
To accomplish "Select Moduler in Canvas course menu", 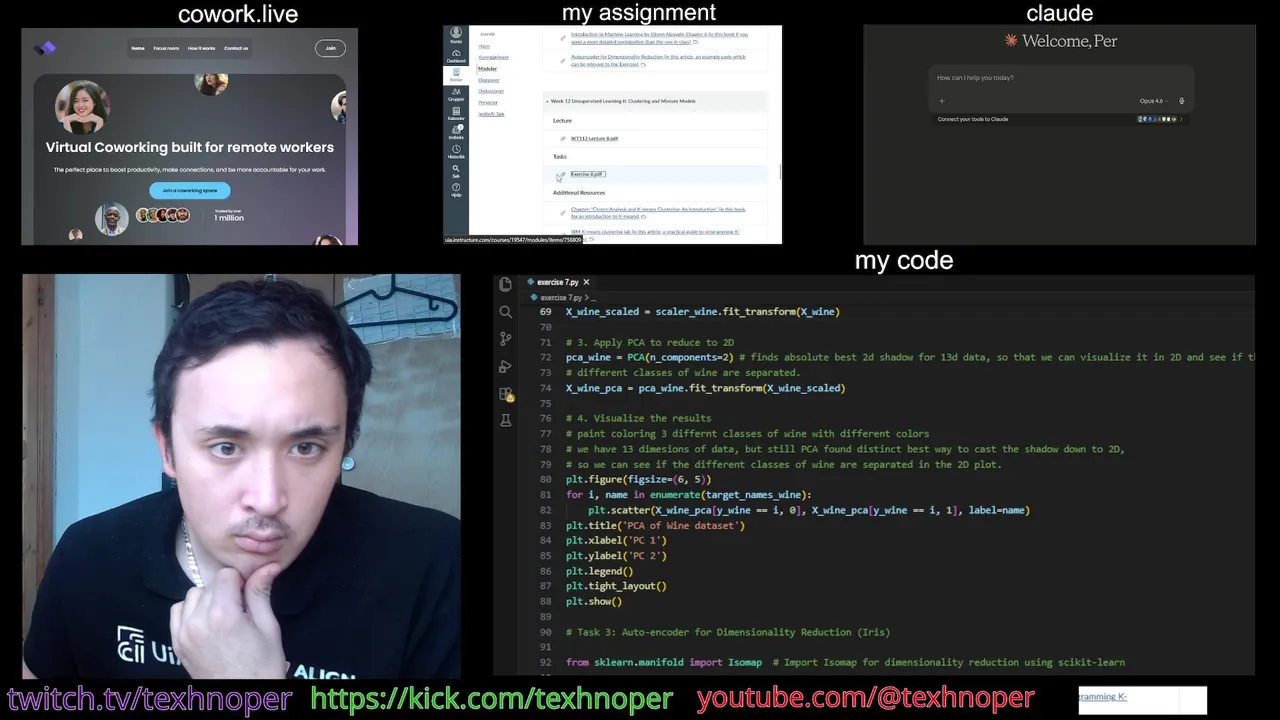I will 487,69.
